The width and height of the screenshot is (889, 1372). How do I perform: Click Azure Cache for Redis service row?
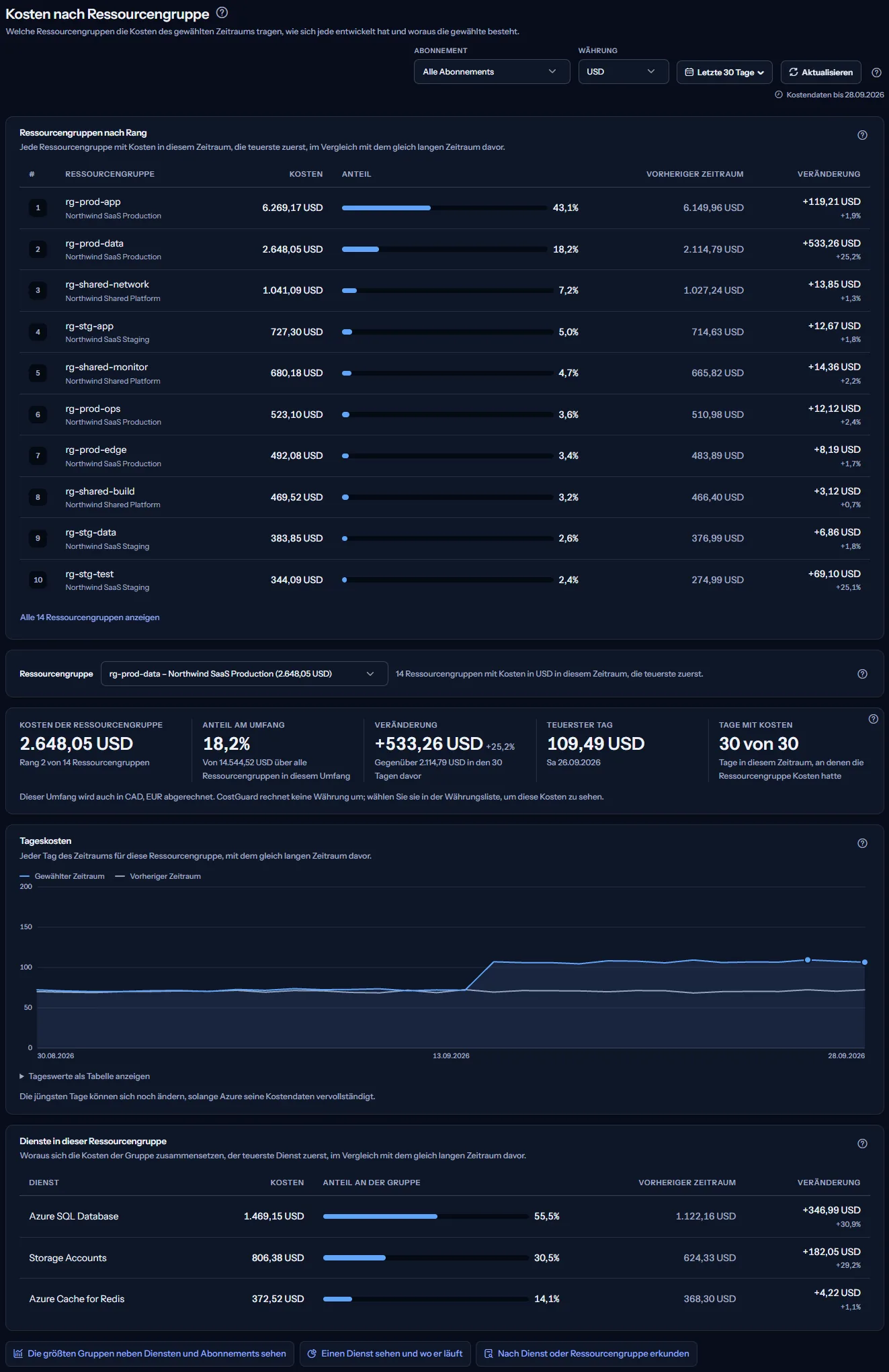[x=444, y=1299]
